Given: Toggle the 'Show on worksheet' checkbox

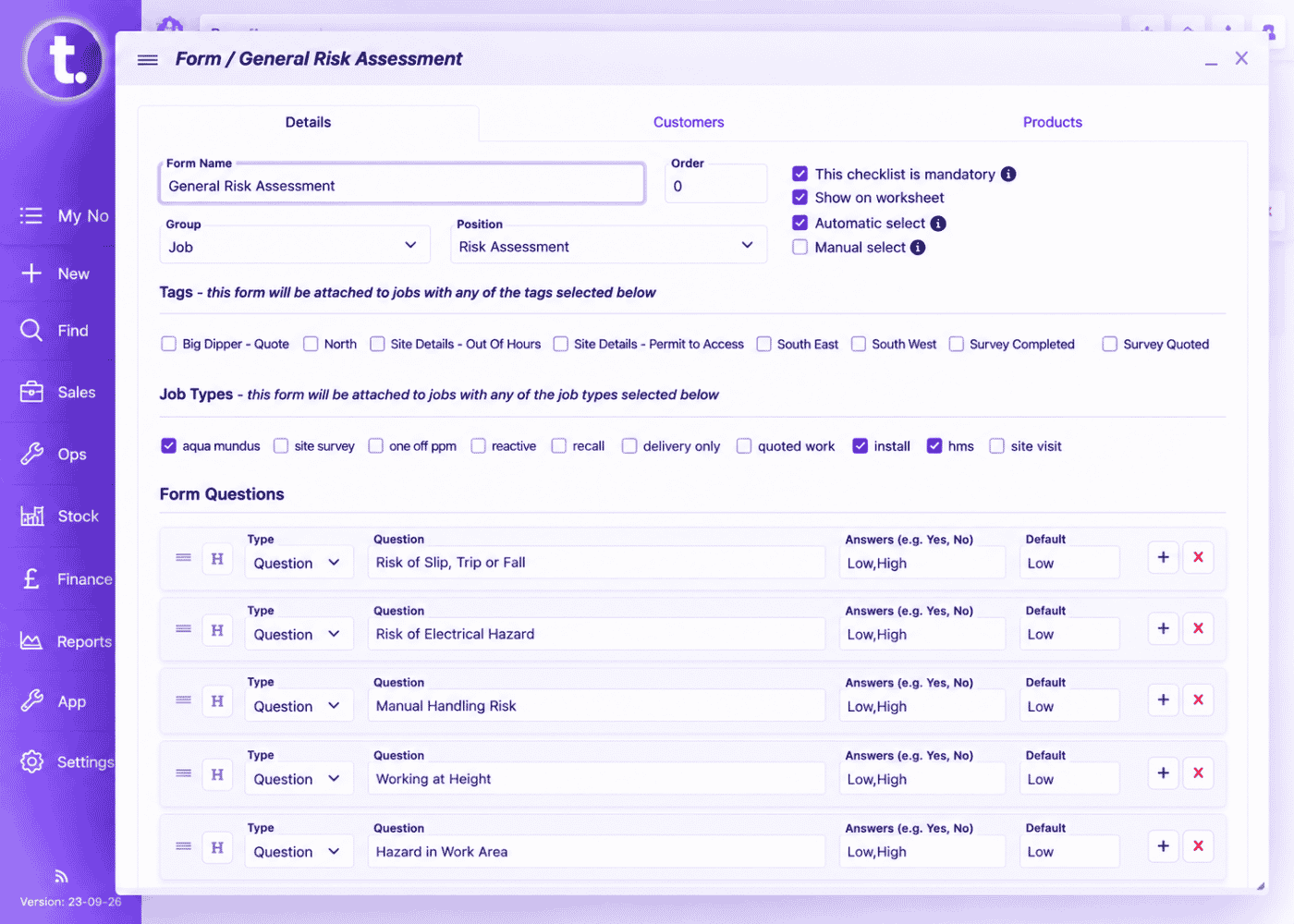Looking at the screenshot, I should click(800, 198).
